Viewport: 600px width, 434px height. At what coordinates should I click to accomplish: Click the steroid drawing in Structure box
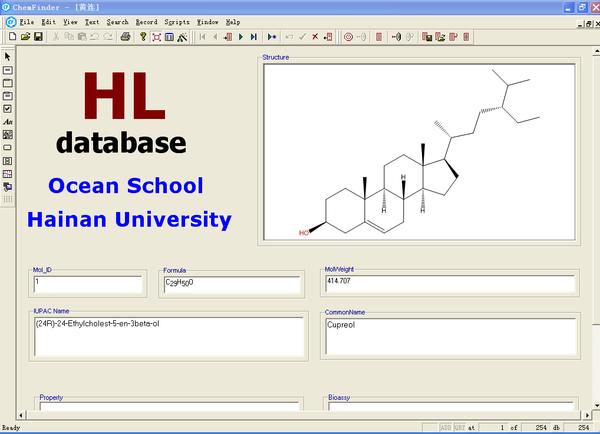pyautogui.click(x=419, y=152)
